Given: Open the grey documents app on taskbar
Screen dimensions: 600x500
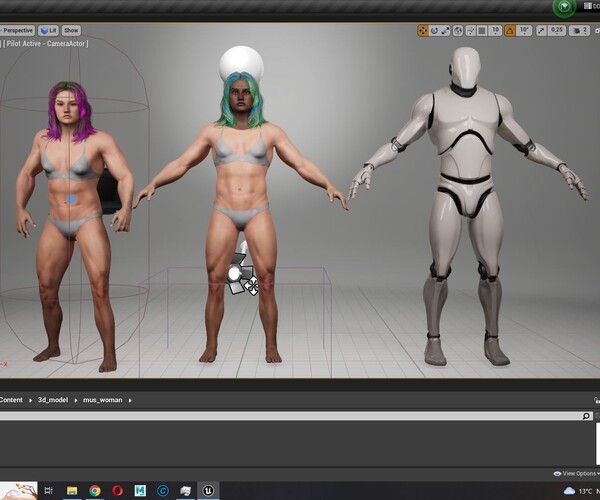Looking at the screenshot, I should click(x=186, y=490).
